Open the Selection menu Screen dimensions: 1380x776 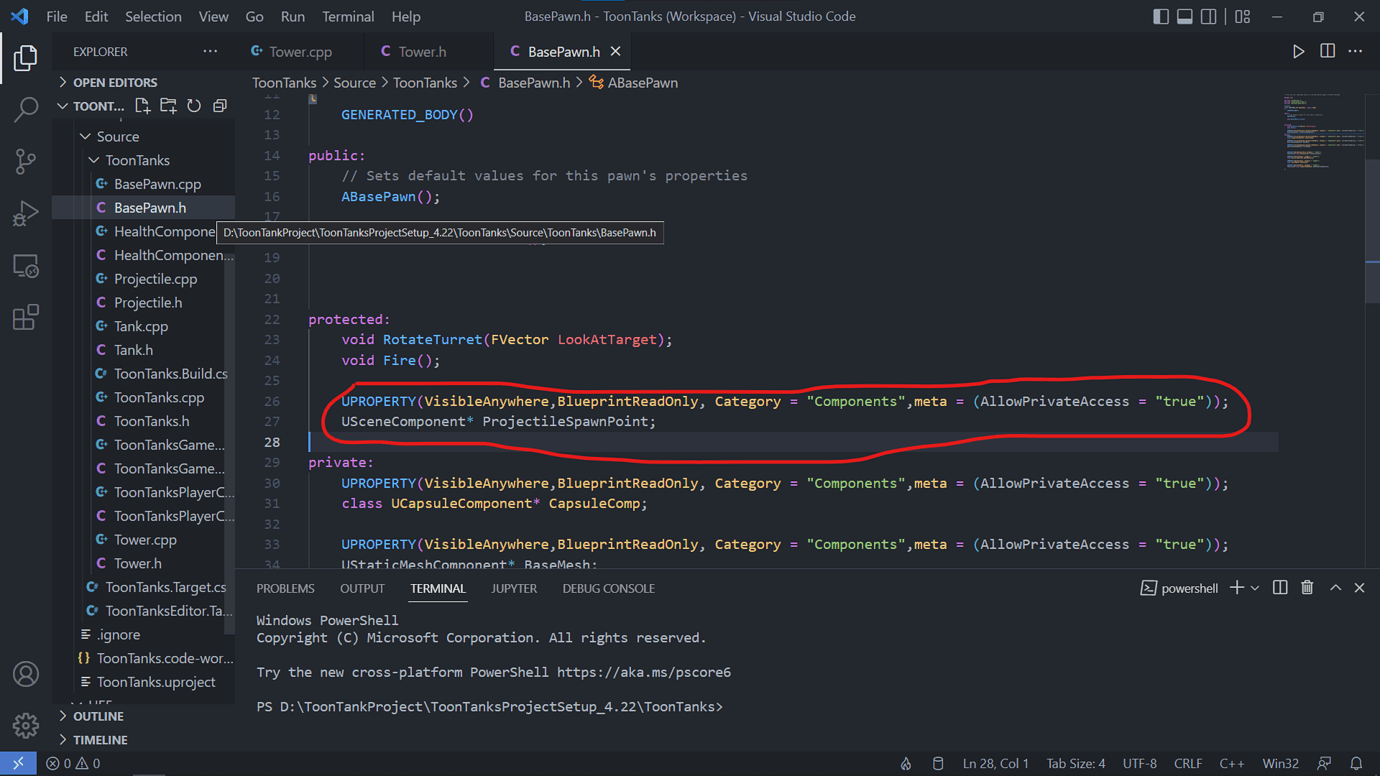(153, 16)
